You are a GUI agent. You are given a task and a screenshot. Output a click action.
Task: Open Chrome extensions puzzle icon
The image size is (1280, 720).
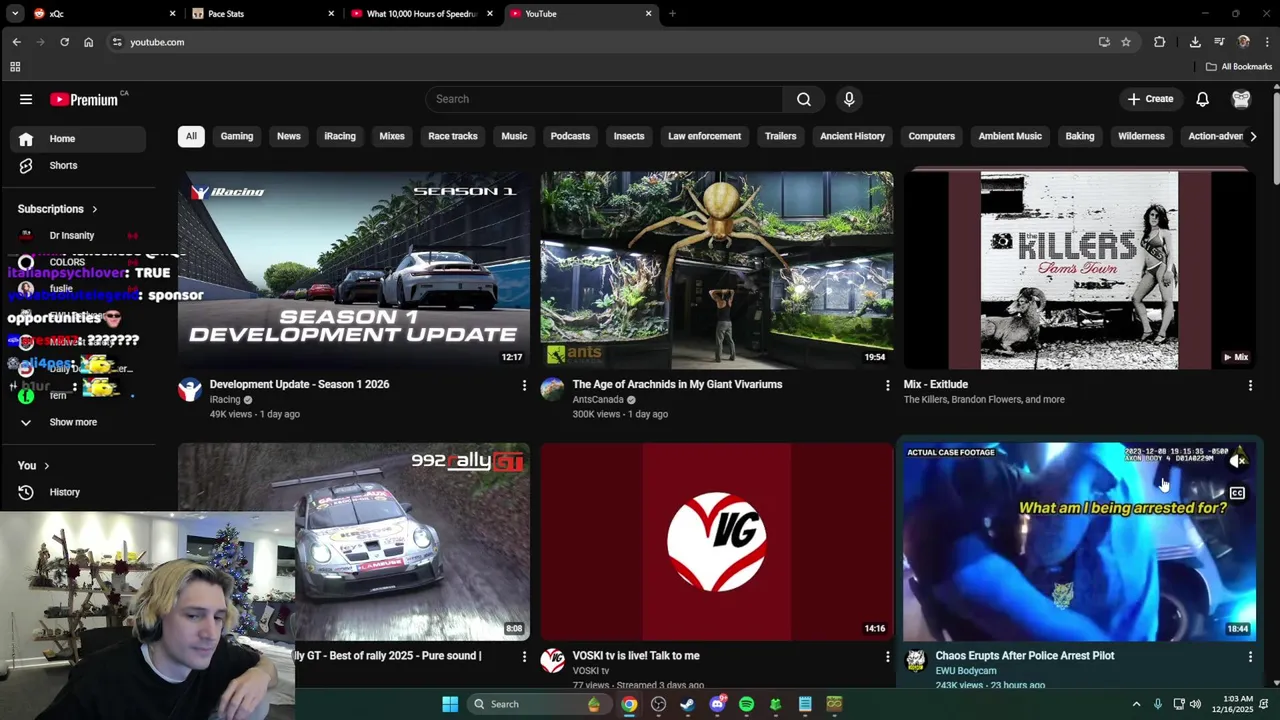click(x=1160, y=42)
